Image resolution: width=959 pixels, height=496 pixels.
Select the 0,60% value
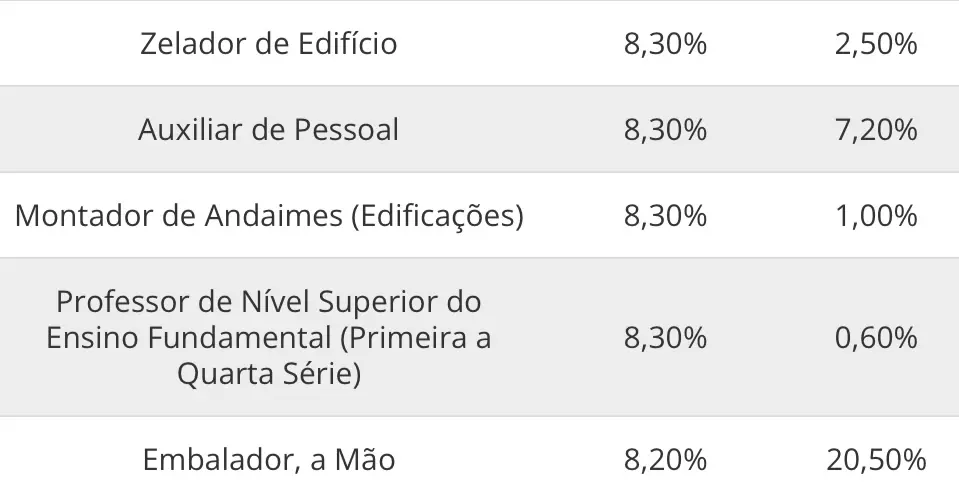coord(876,338)
